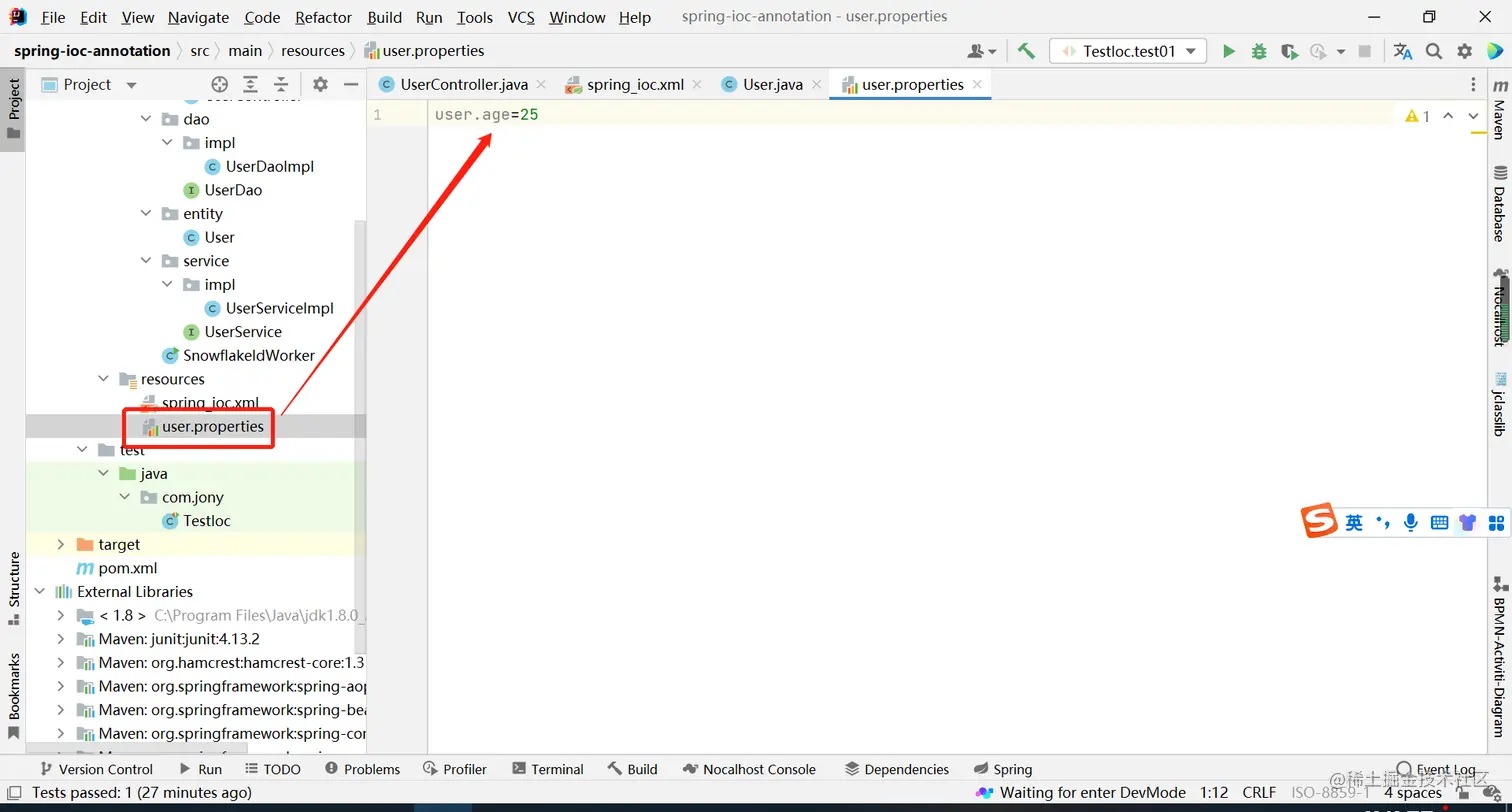Open user account dropdown in toolbar
The height and width of the screenshot is (812, 1512).
982,51
